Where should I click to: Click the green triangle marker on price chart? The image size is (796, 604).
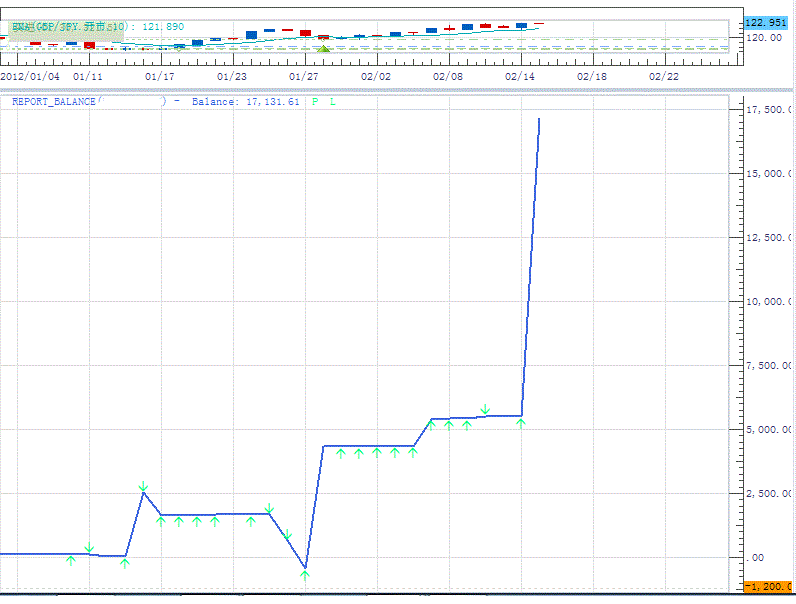pyautogui.click(x=323, y=48)
